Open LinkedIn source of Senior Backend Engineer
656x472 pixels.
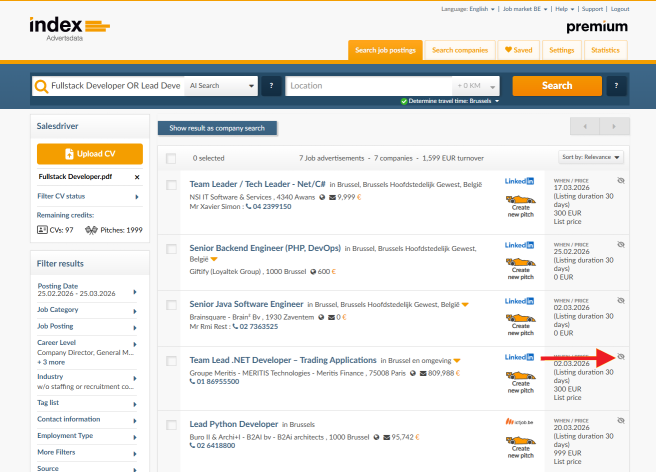(x=519, y=245)
